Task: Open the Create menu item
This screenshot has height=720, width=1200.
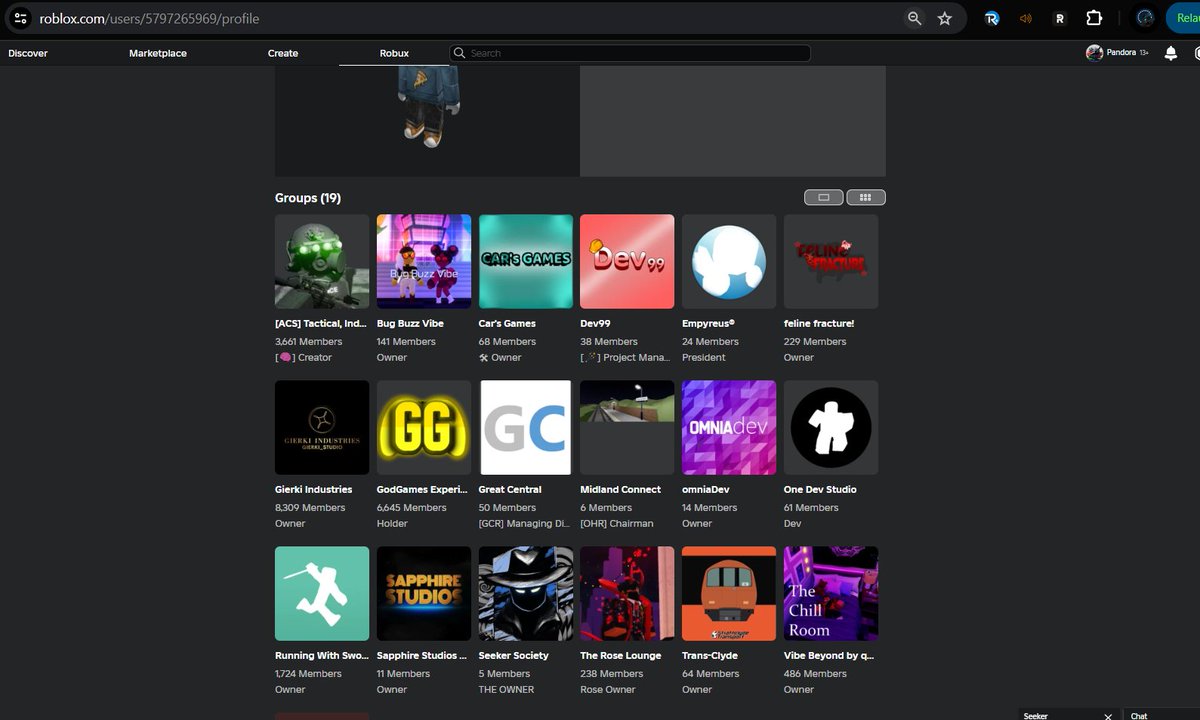Action: click(283, 53)
